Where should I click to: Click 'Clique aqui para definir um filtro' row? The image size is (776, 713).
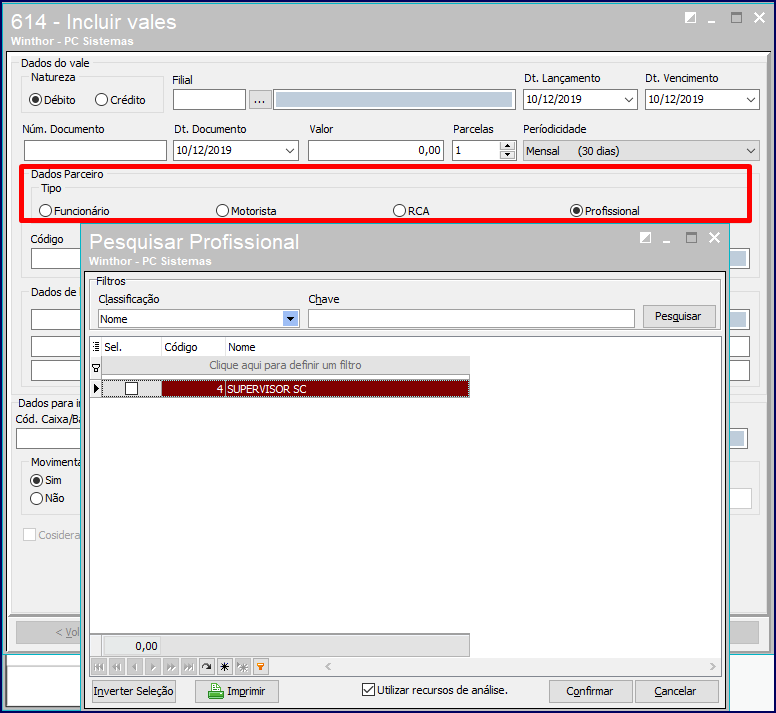[286, 365]
